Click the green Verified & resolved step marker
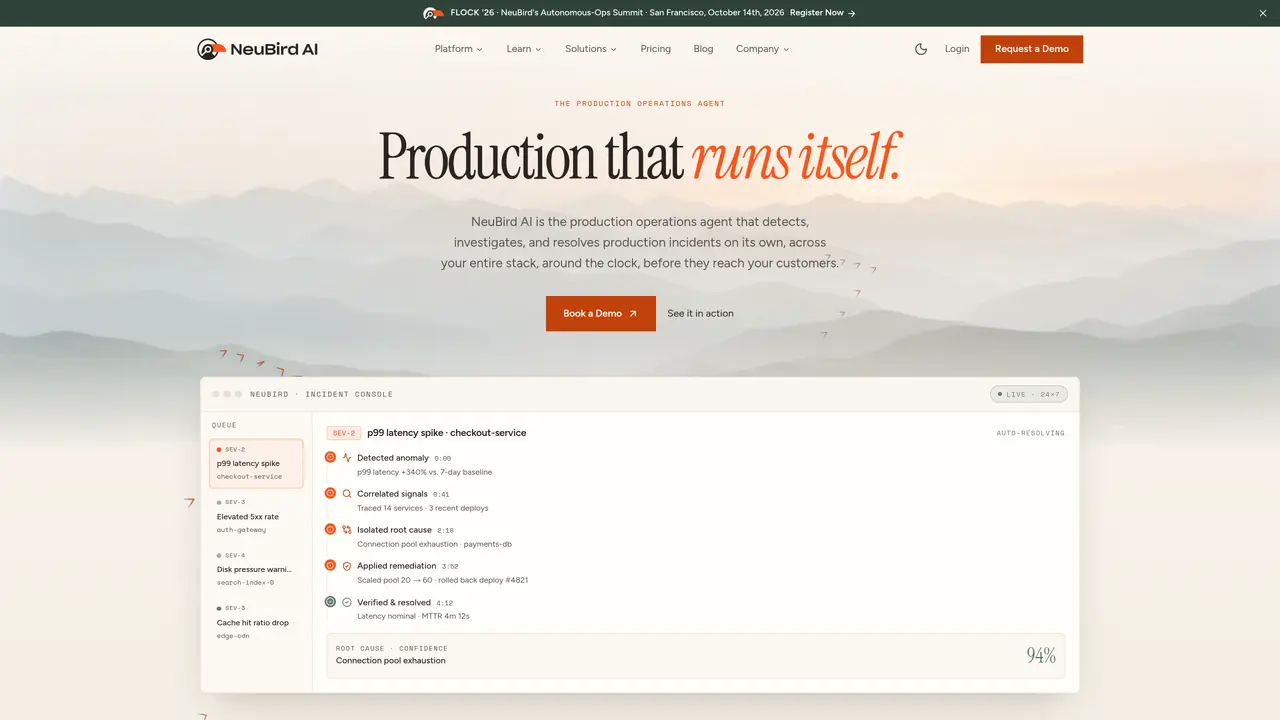 click(330, 602)
